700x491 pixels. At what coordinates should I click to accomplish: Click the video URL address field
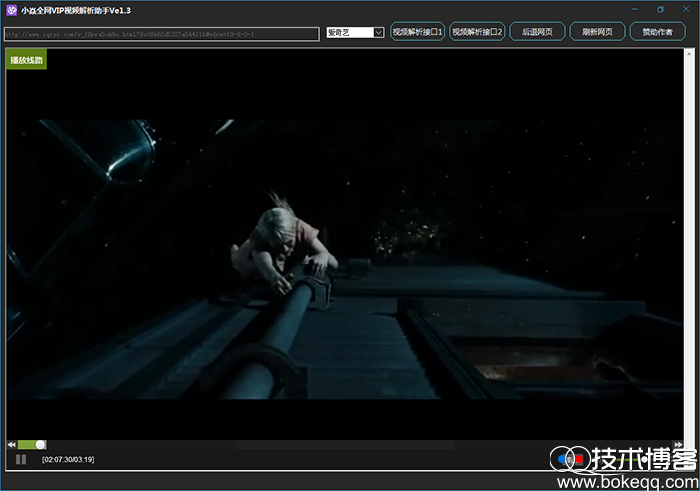[160, 33]
